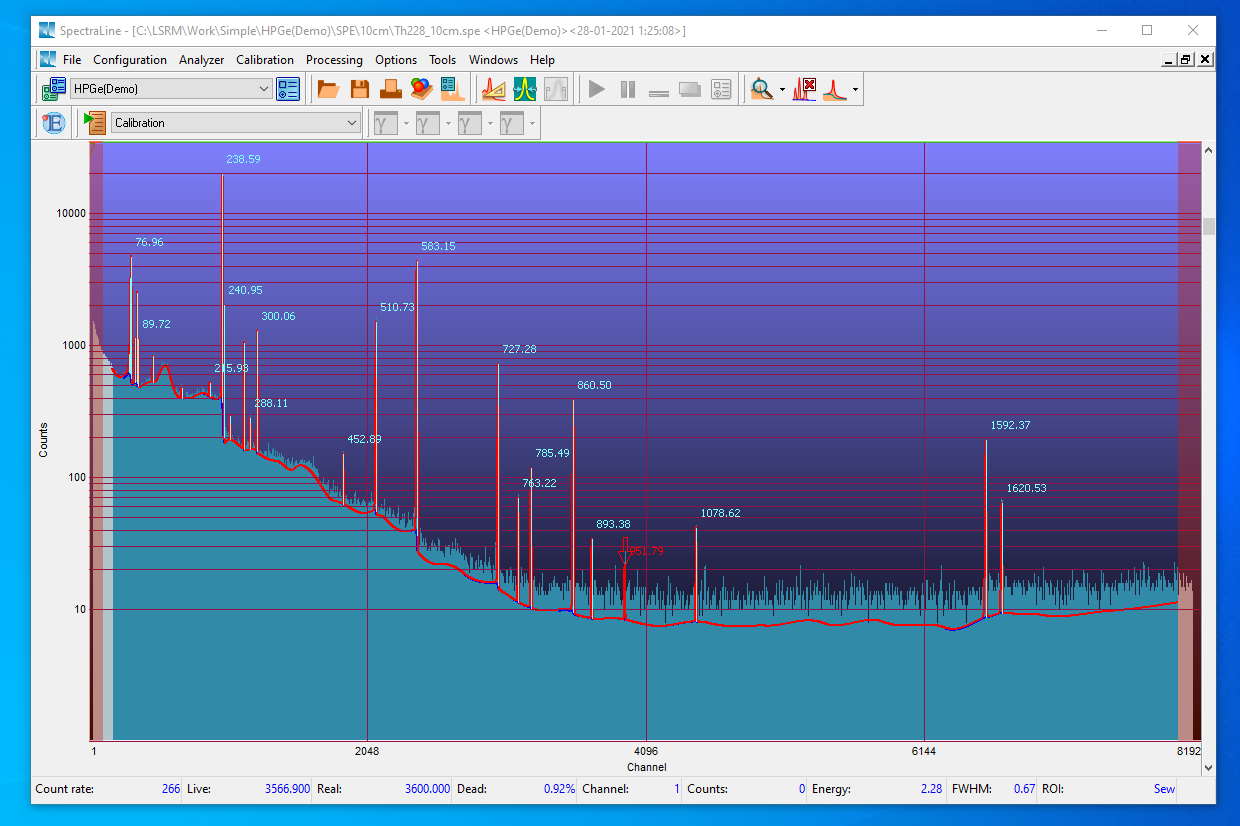
Task: Click the peak shape calibration icon
Action: [x=525, y=89]
